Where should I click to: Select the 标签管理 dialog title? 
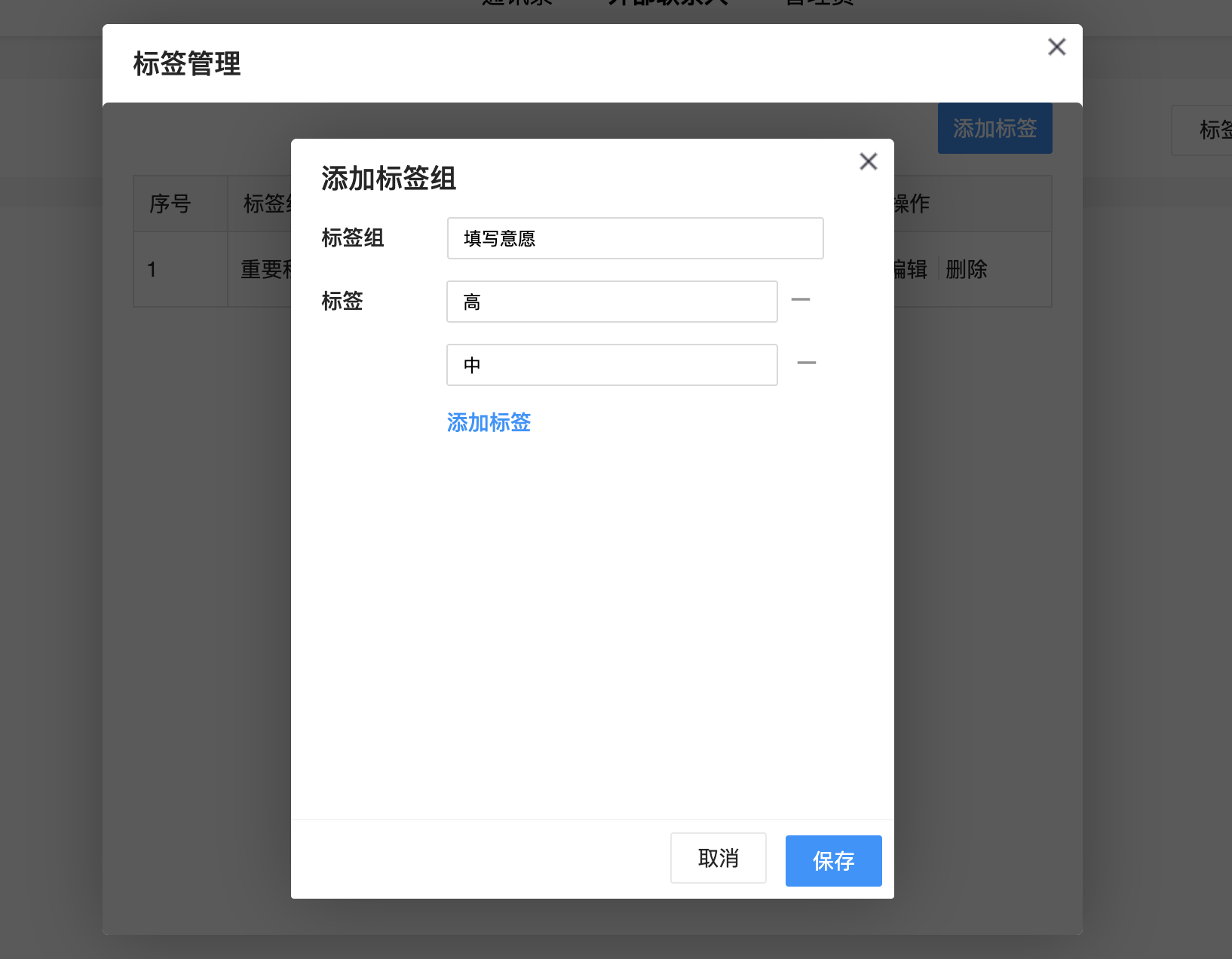187,64
